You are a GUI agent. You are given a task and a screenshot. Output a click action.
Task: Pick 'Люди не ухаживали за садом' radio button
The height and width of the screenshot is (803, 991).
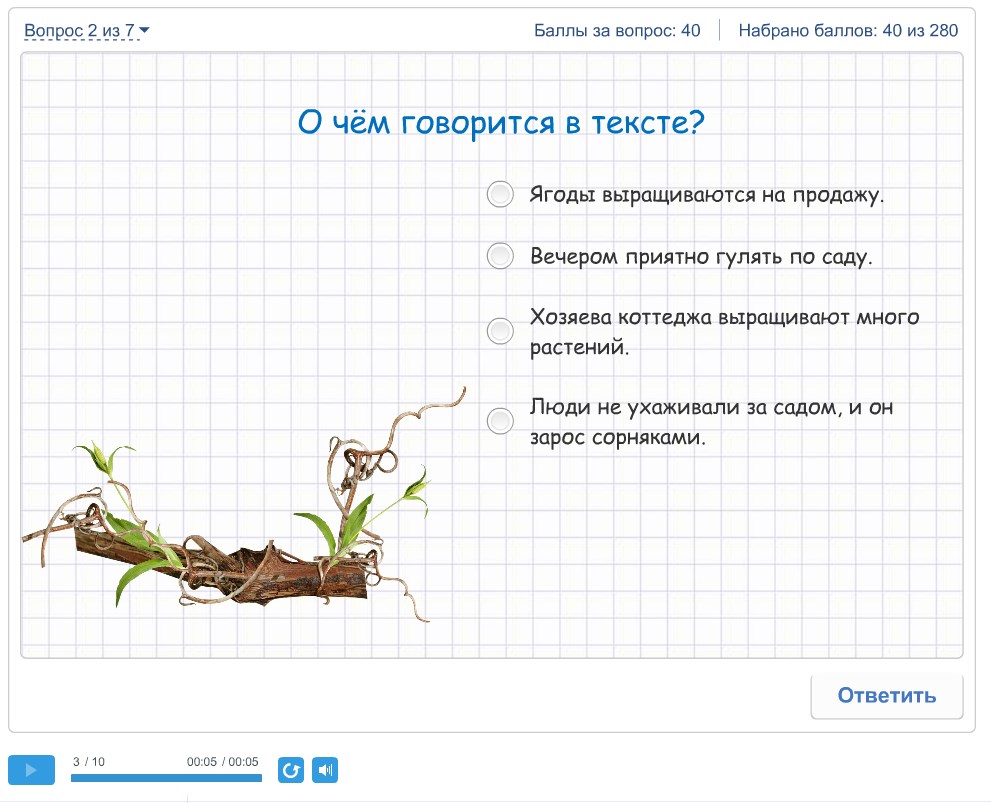tap(500, 421)
